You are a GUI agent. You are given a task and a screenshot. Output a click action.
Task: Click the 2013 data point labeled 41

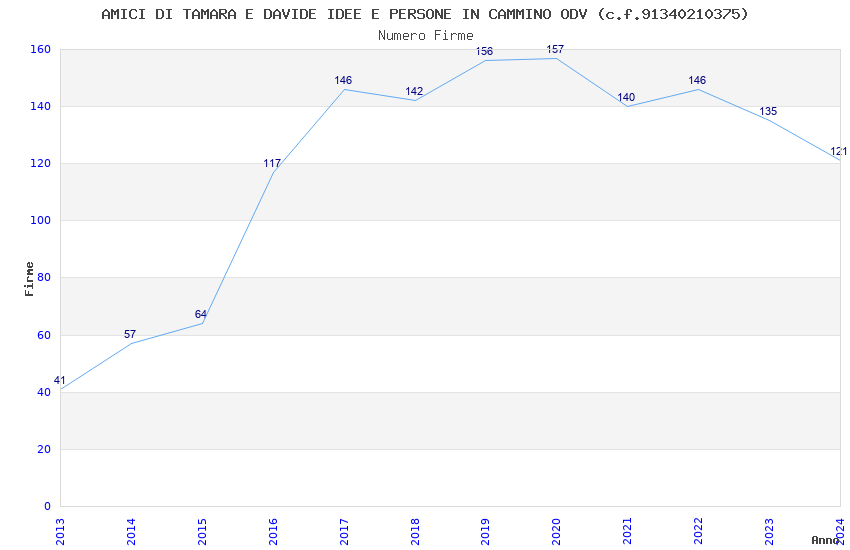point(60,380)
